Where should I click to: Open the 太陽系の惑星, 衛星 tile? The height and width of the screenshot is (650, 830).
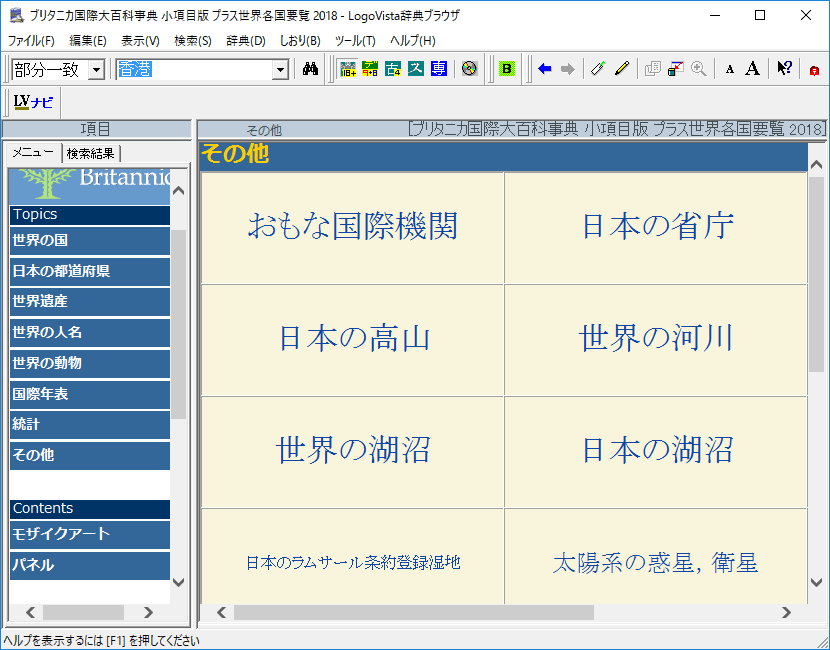656,556
